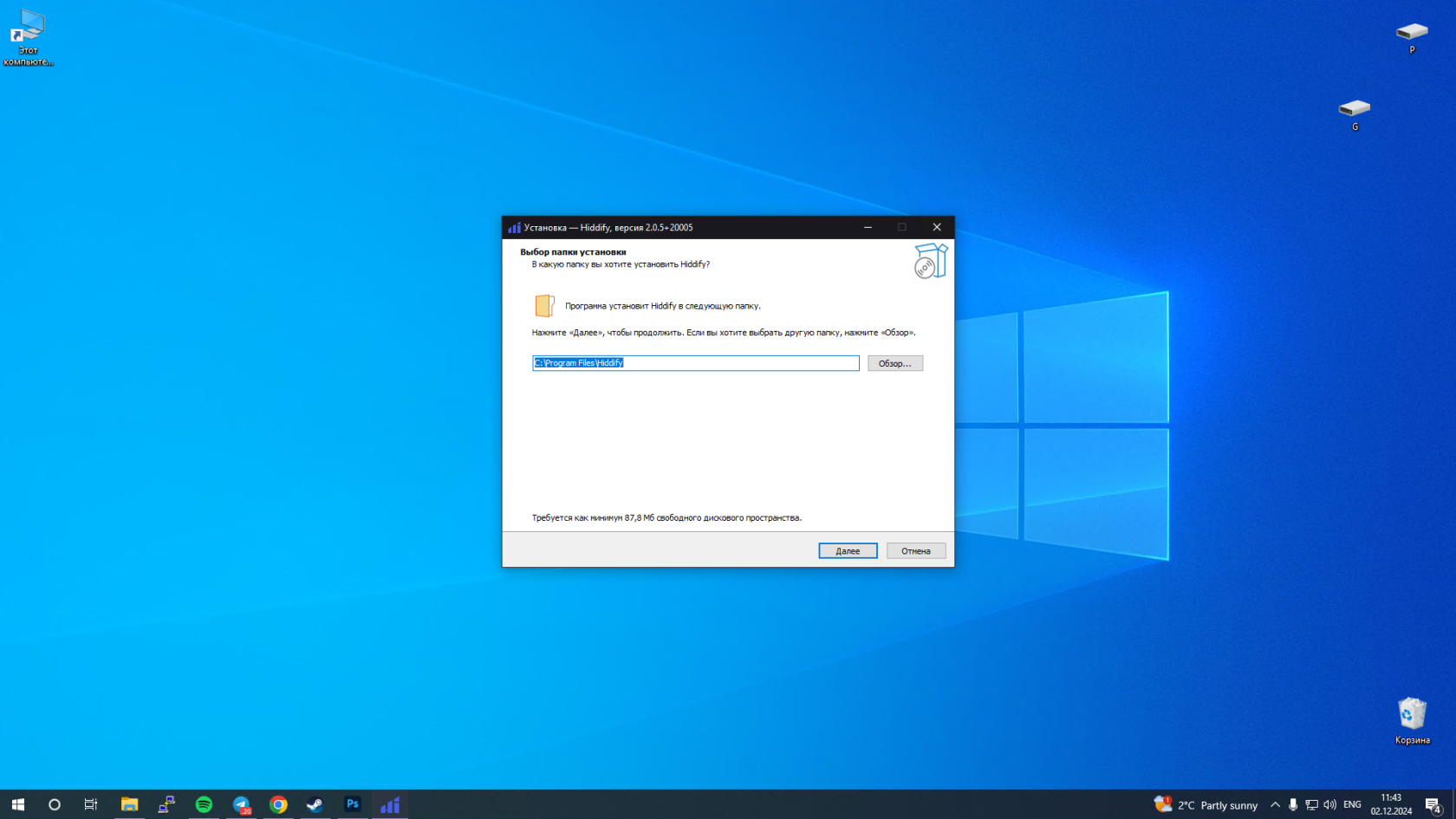Click the Отмена button in installer

[x=916, y=551]
